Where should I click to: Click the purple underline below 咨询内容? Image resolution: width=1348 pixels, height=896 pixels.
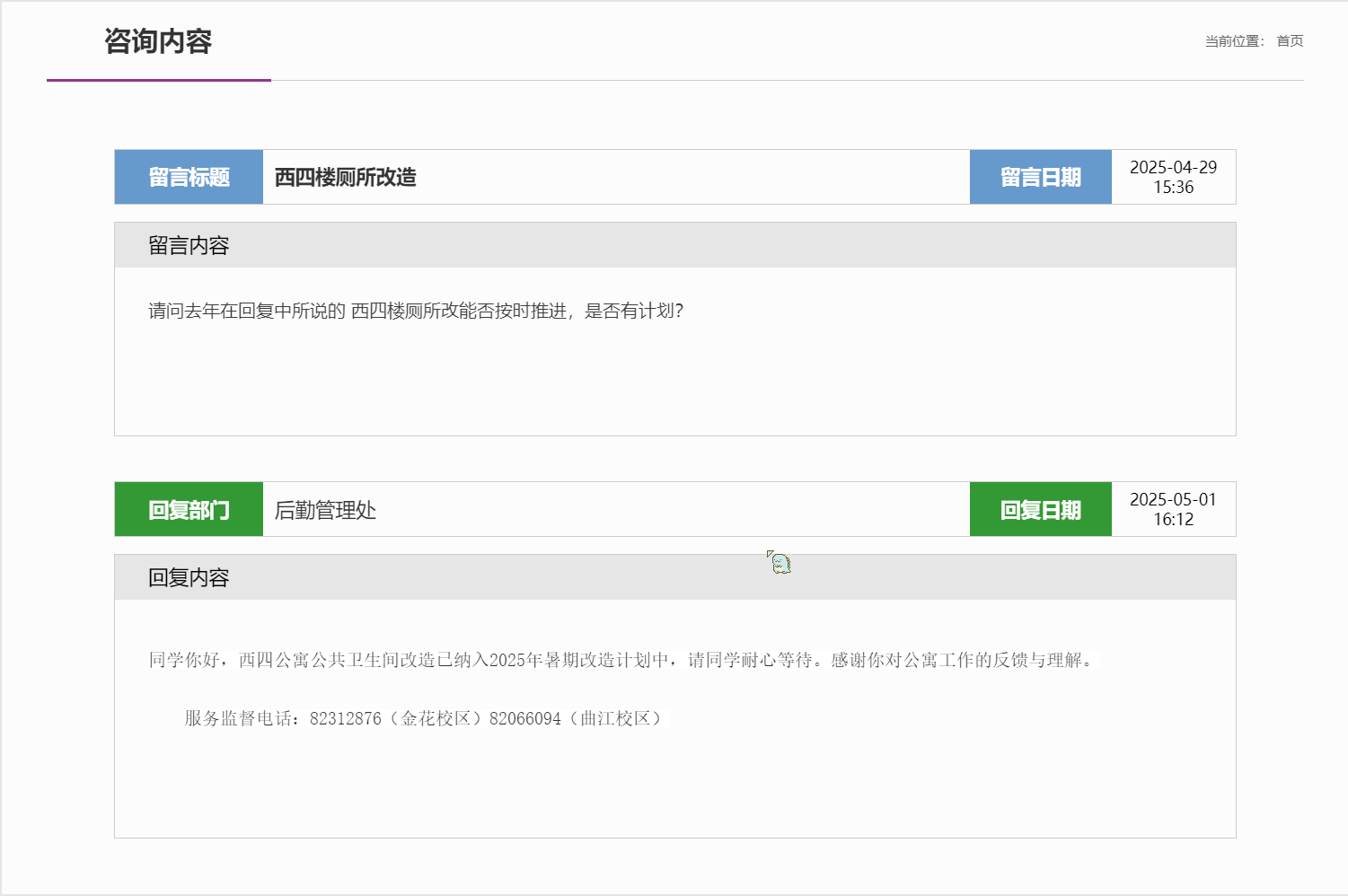159,80
